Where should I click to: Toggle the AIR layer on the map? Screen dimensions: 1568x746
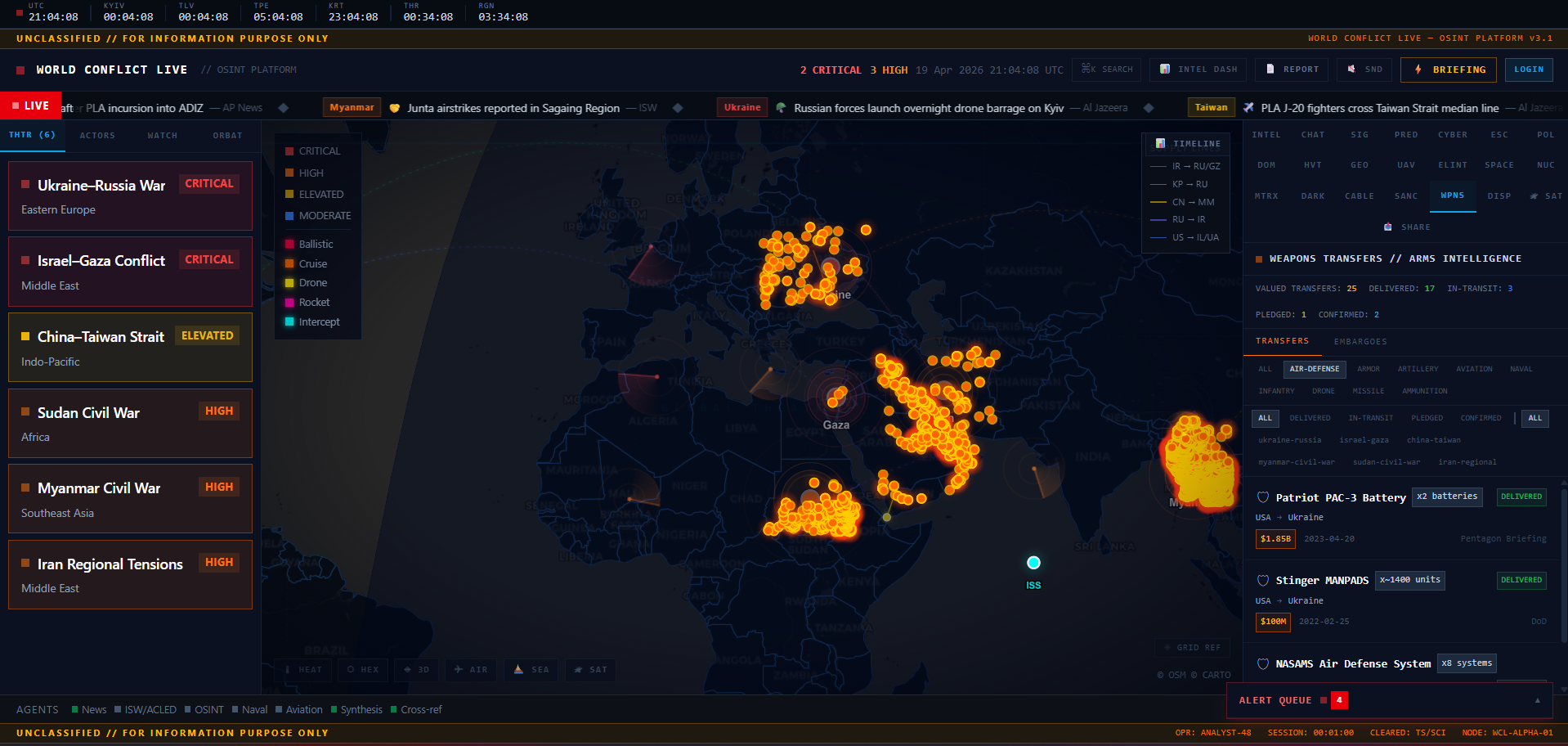coord(471,670)
